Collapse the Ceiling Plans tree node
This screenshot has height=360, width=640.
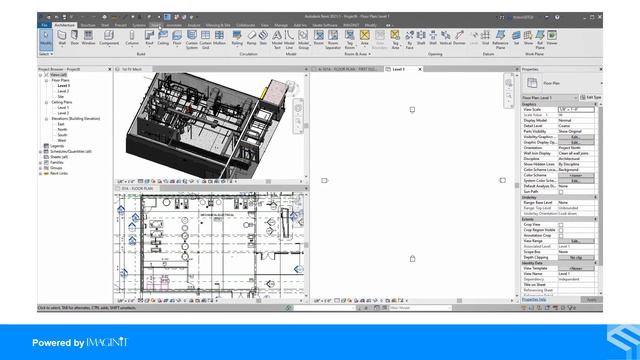click(x=47, y=102)
